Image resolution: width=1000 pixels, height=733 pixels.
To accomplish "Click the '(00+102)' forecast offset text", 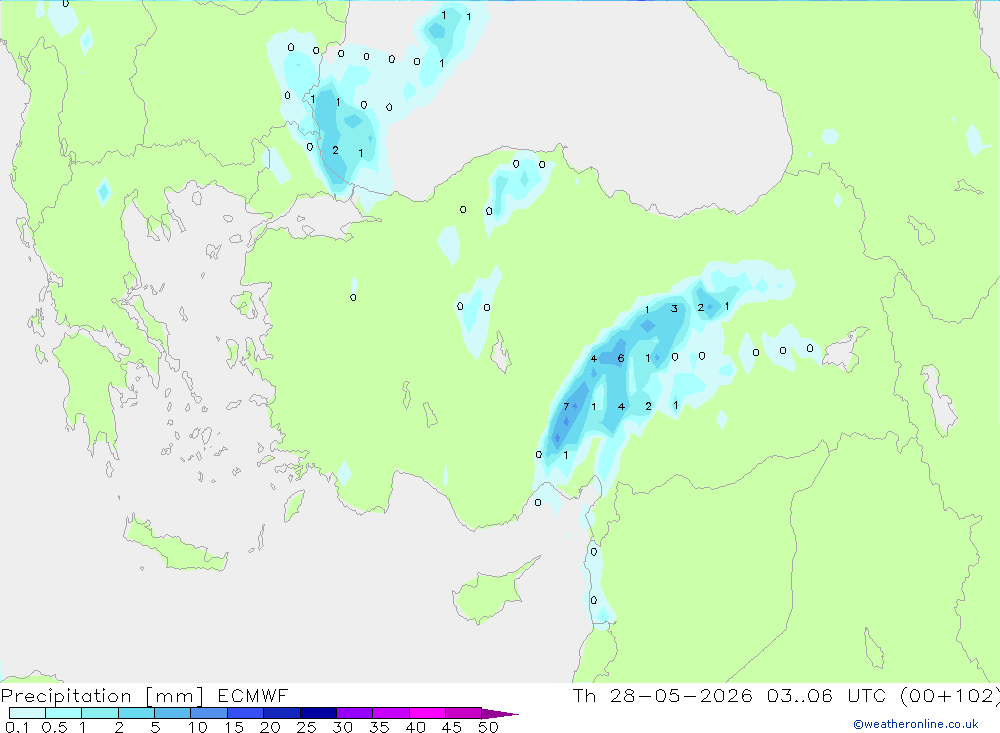I will coord(950,696).
